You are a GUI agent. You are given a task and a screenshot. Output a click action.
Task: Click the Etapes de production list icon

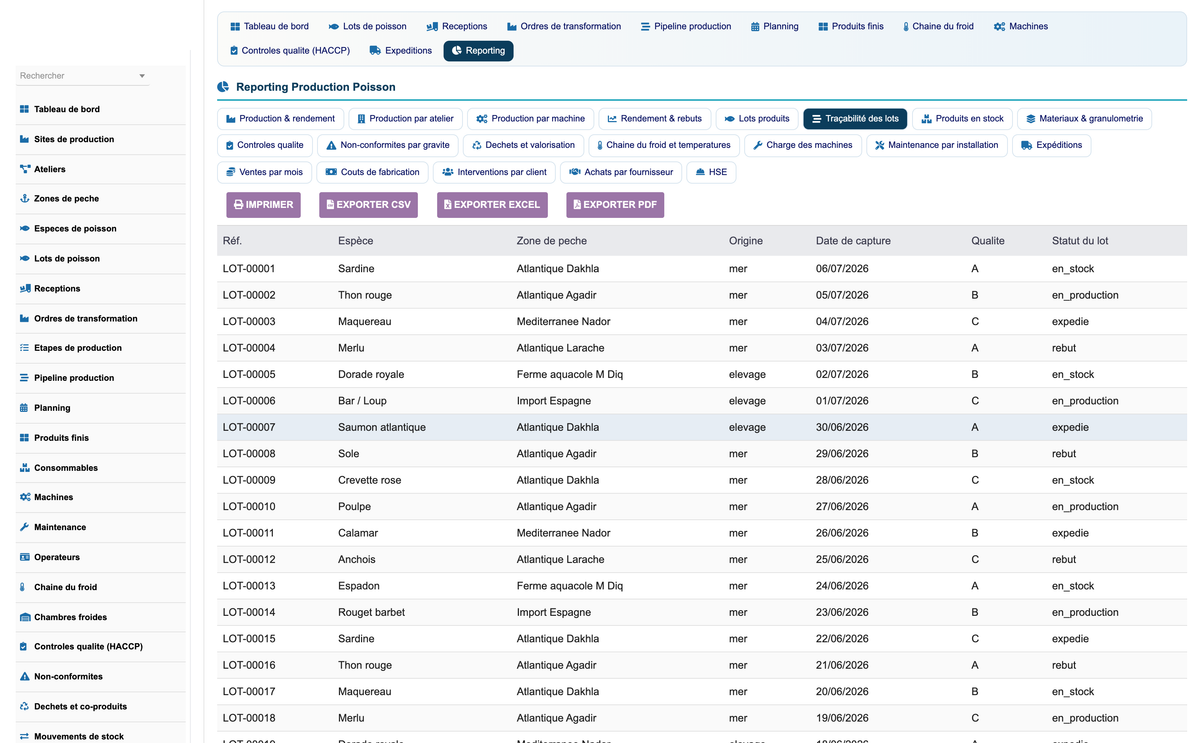25,348
